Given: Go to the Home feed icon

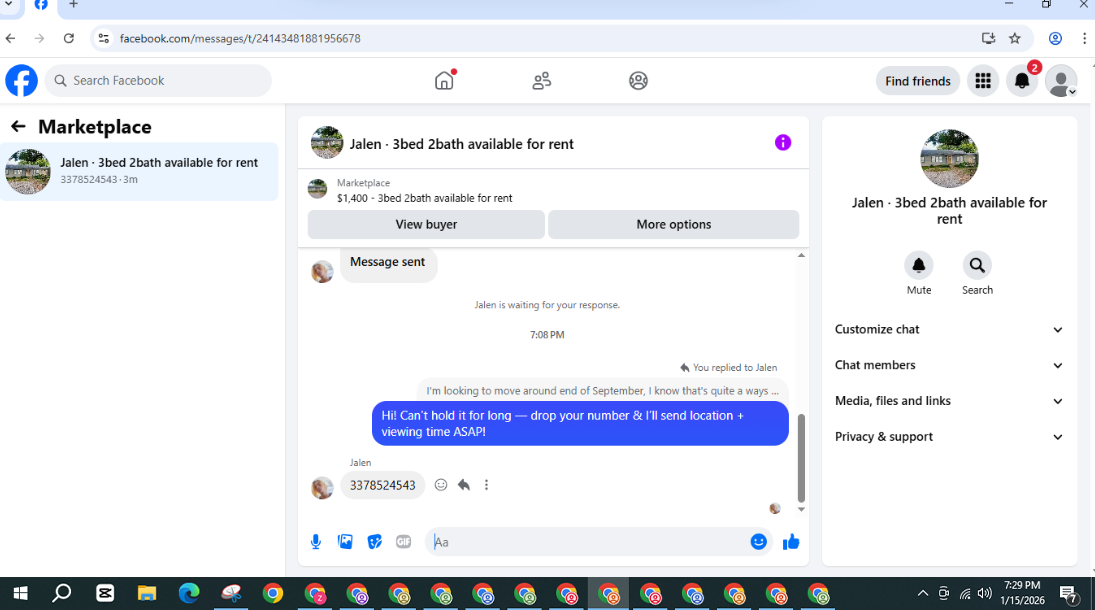Looking at the screenshot, I should [x=444, y=81].
